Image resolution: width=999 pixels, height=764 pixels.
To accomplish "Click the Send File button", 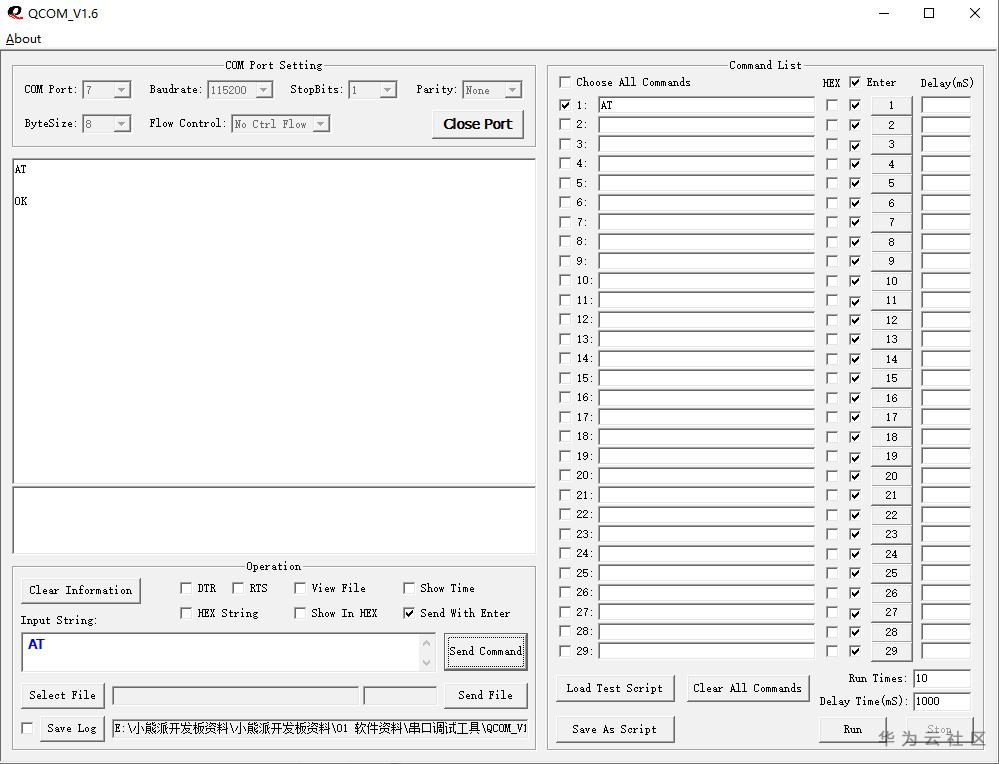I will [x=485, y=695].
